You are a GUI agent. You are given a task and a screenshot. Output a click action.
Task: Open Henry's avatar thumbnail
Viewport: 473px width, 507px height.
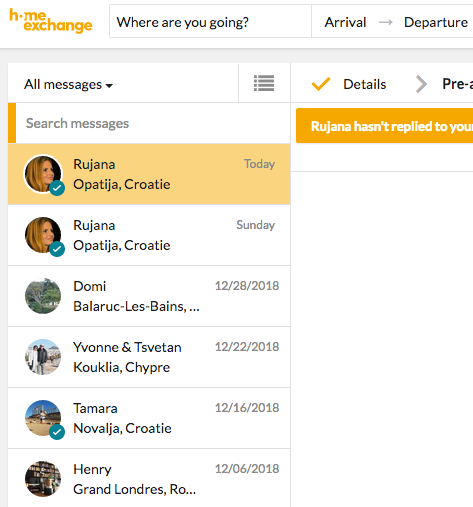[43, 479]
